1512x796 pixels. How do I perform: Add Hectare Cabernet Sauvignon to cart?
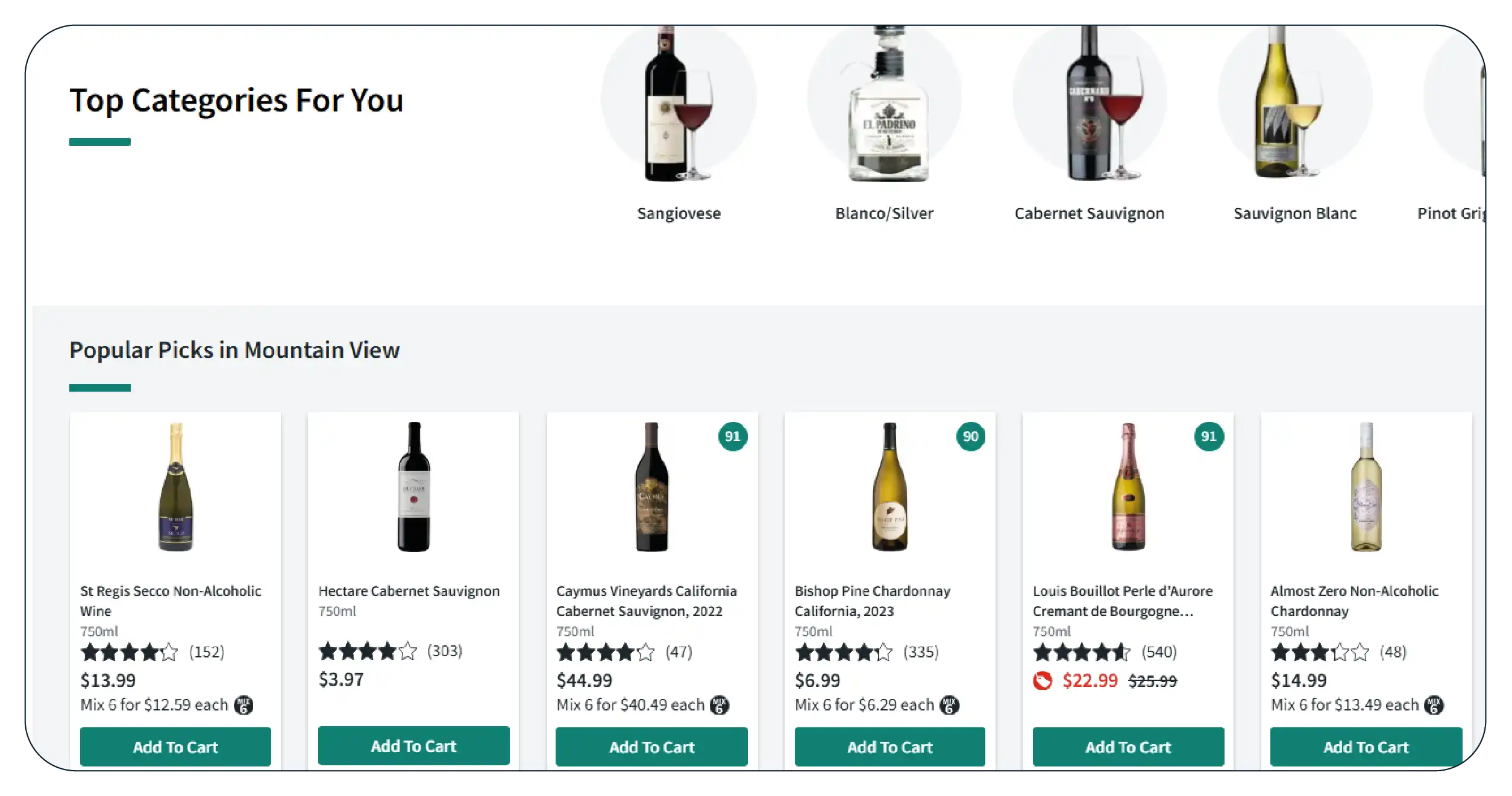point(413,746)
